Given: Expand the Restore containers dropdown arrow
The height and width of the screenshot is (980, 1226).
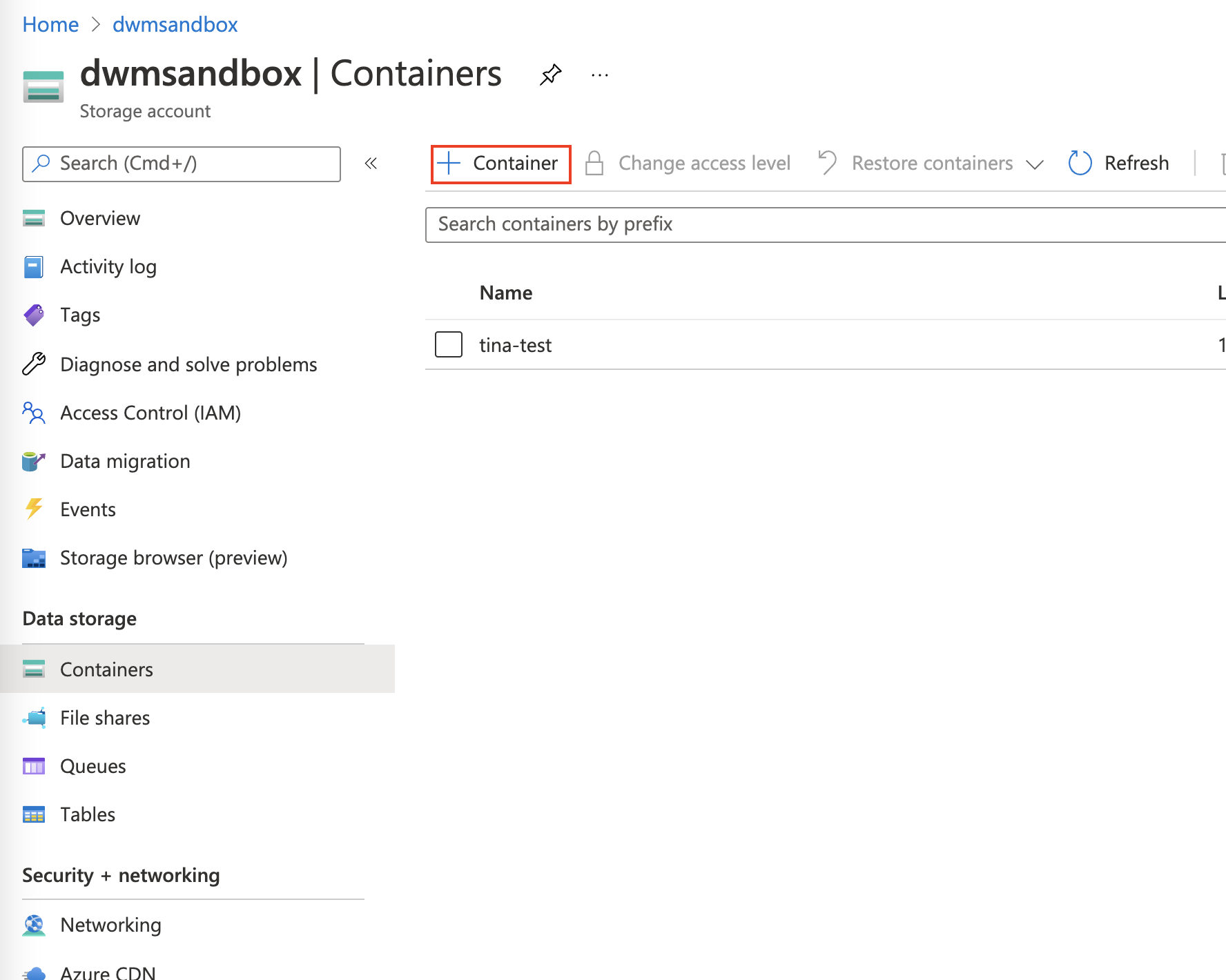Looking at the screenshot, I should pos(1034,164).
